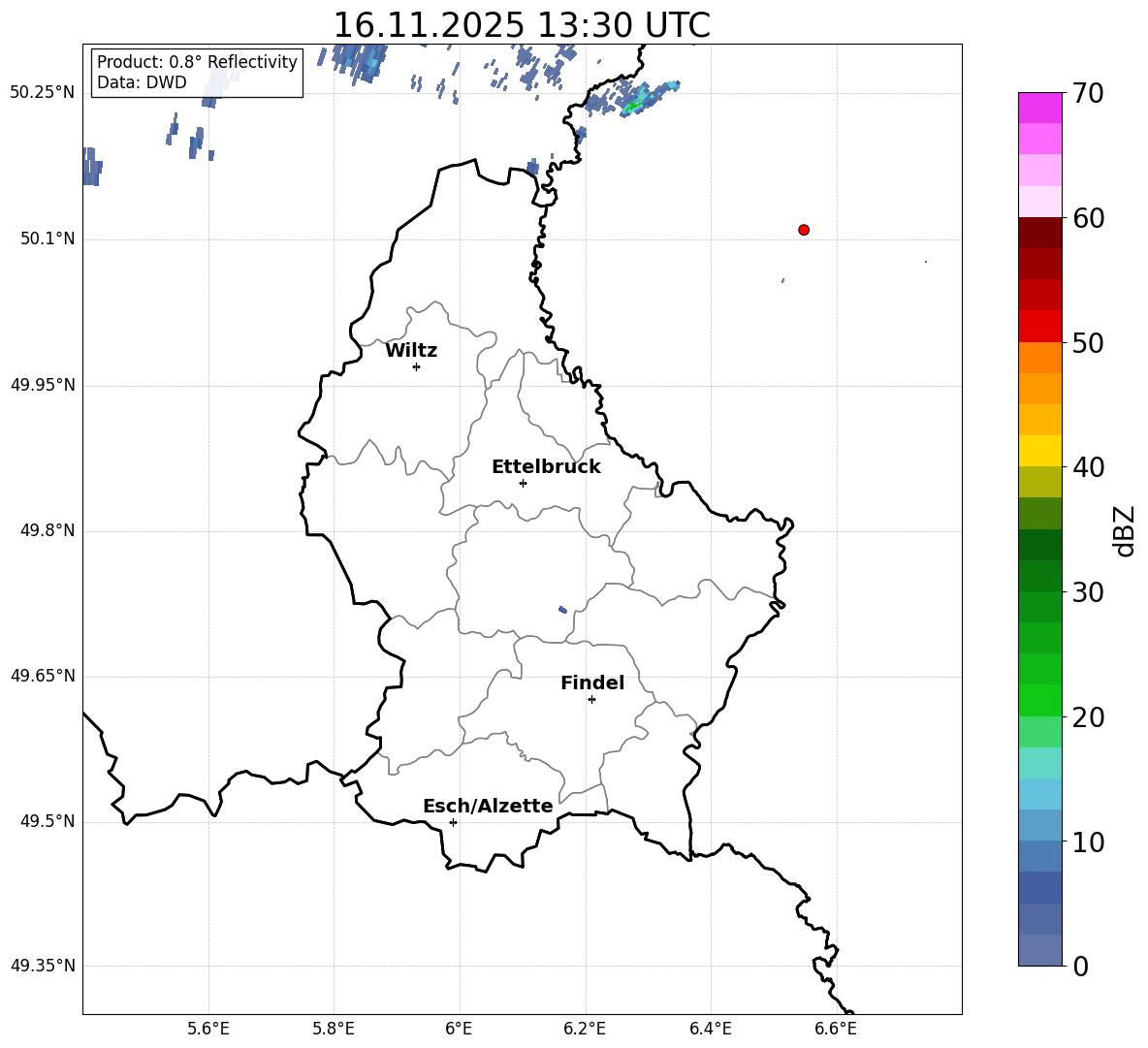Click the longitude label '6.4°E'
This screenshot has width=1148, height=1048.
pos(711,1029)
